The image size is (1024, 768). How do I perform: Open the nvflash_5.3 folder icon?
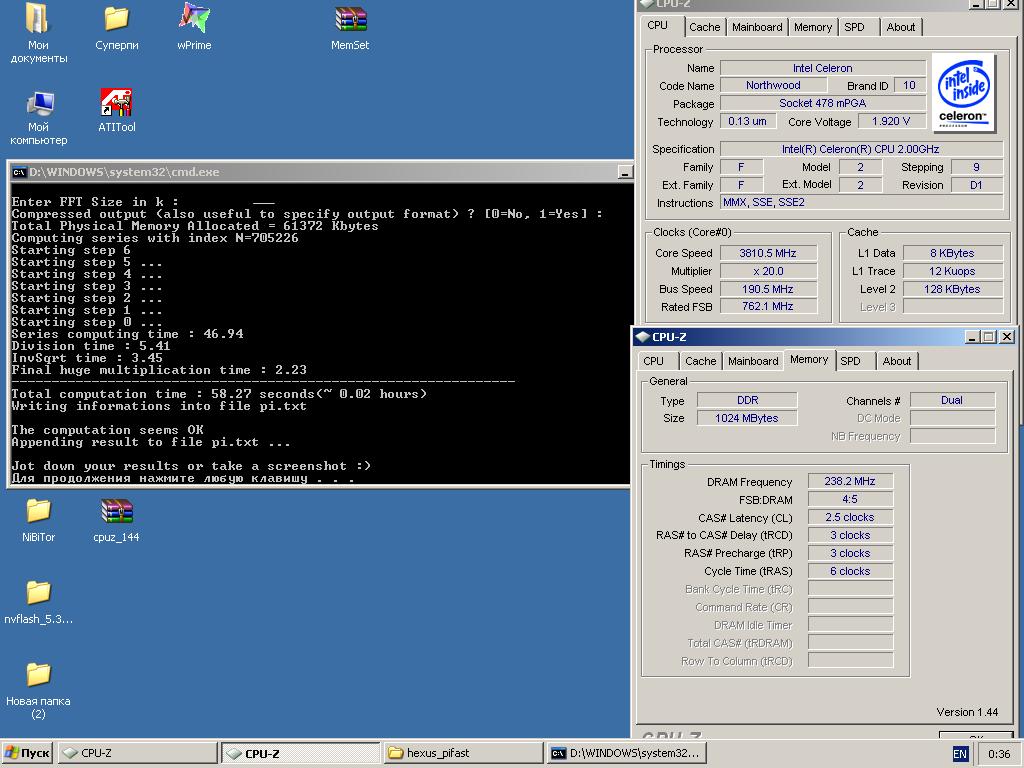38,602
